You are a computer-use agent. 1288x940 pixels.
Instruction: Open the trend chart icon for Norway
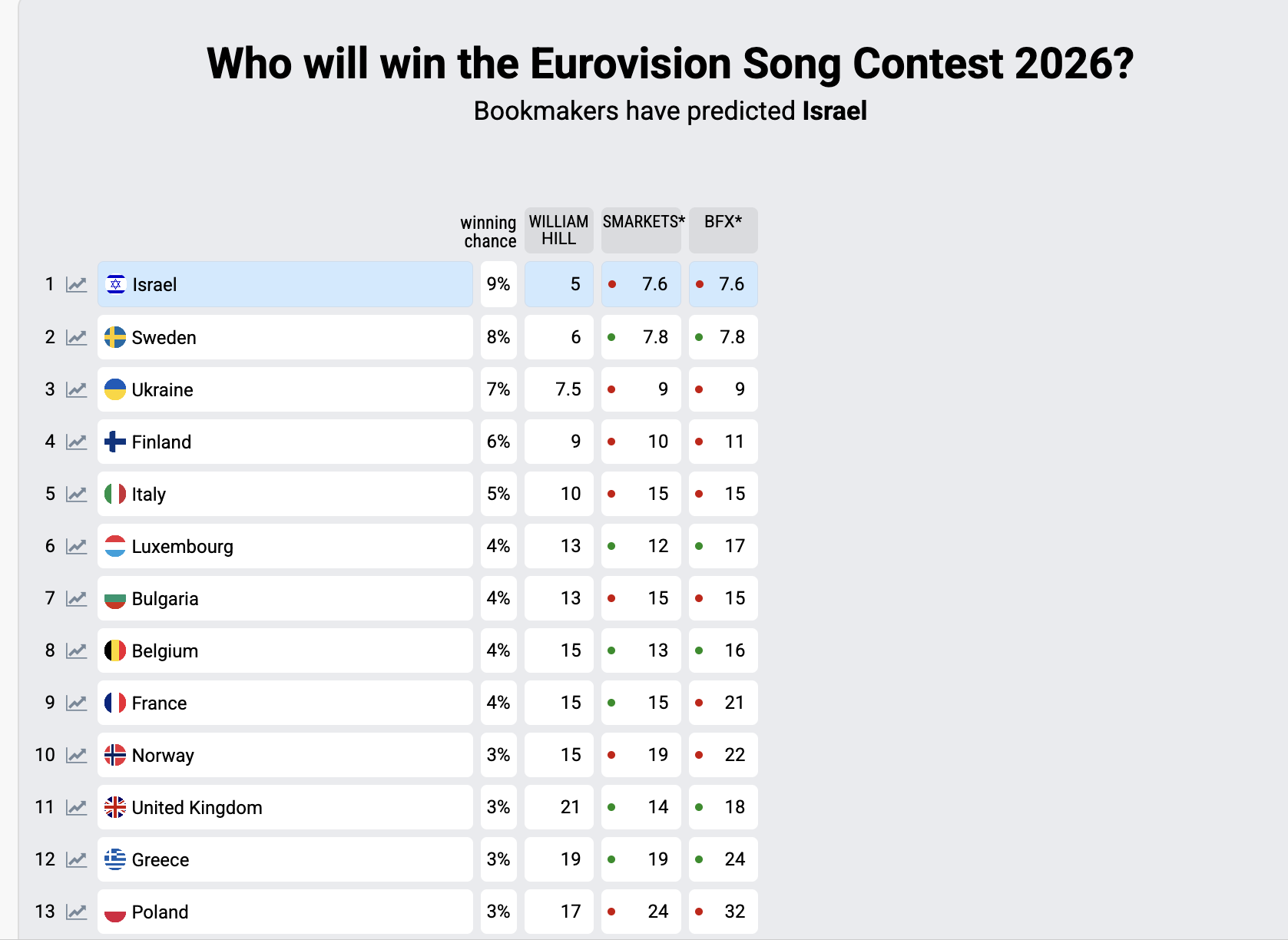[x=76, y=755]
